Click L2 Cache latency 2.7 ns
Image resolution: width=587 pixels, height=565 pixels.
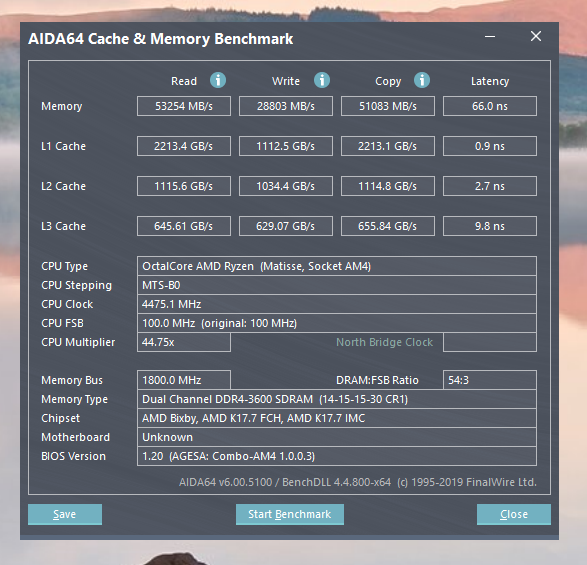click(x=490, y=186)
